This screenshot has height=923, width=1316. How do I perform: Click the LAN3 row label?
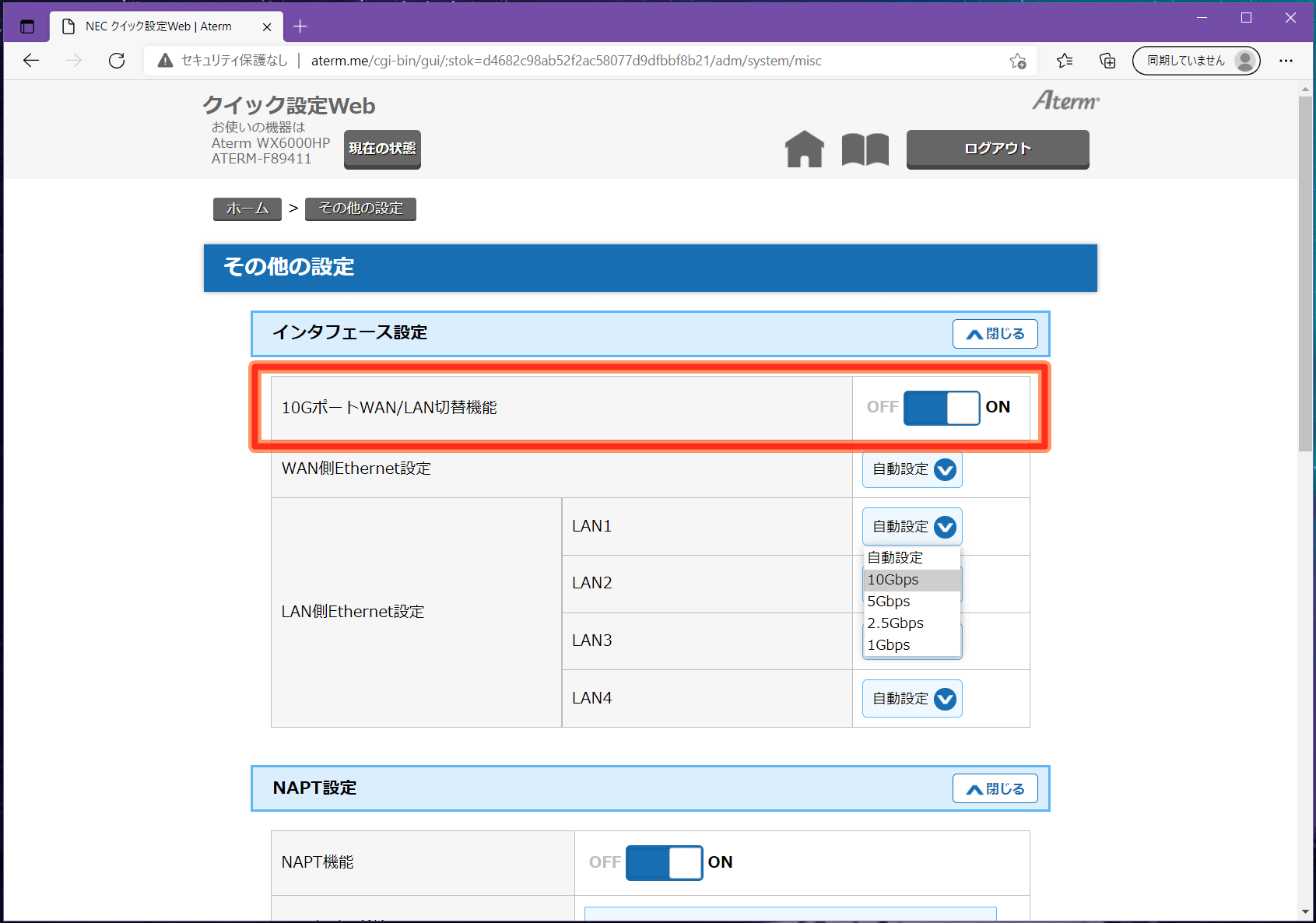point(591,640)
